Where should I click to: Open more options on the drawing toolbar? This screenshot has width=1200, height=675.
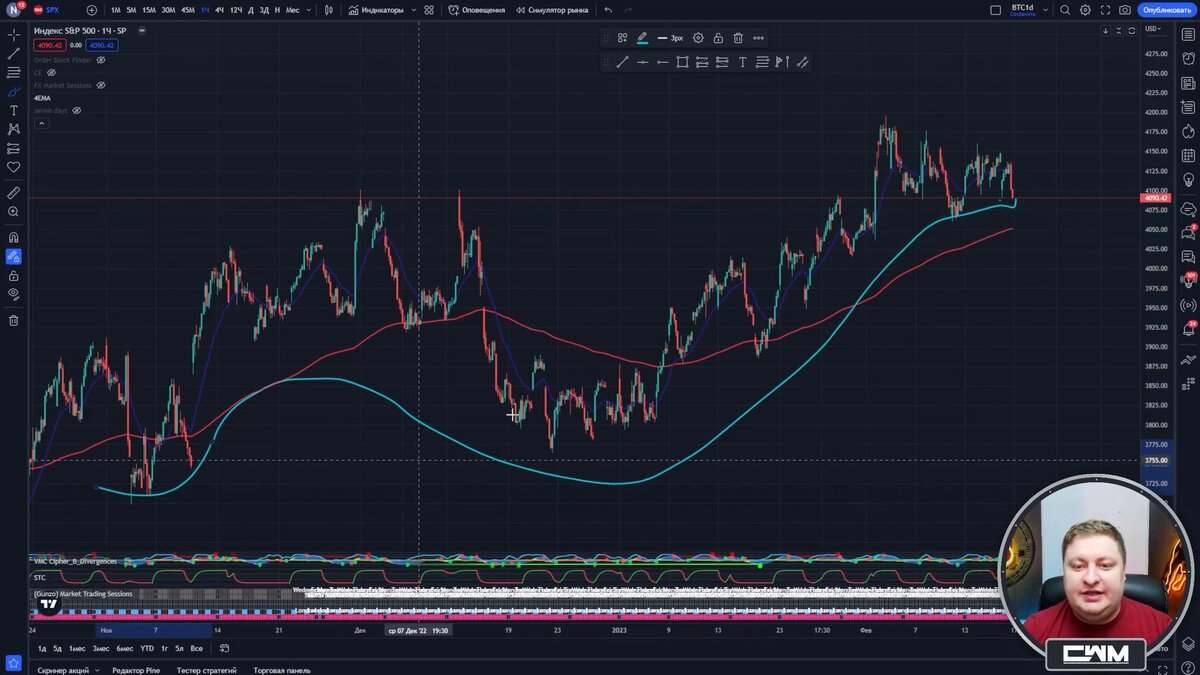tap(758, 38)
